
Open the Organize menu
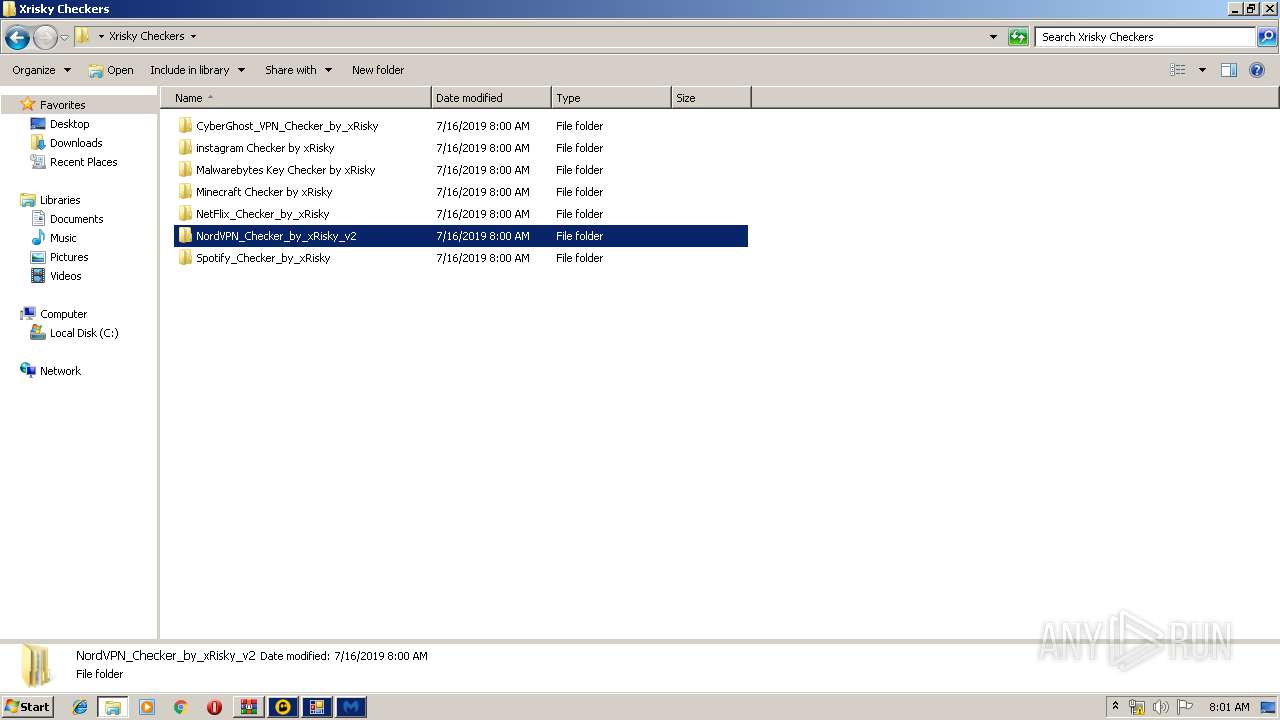41,70
